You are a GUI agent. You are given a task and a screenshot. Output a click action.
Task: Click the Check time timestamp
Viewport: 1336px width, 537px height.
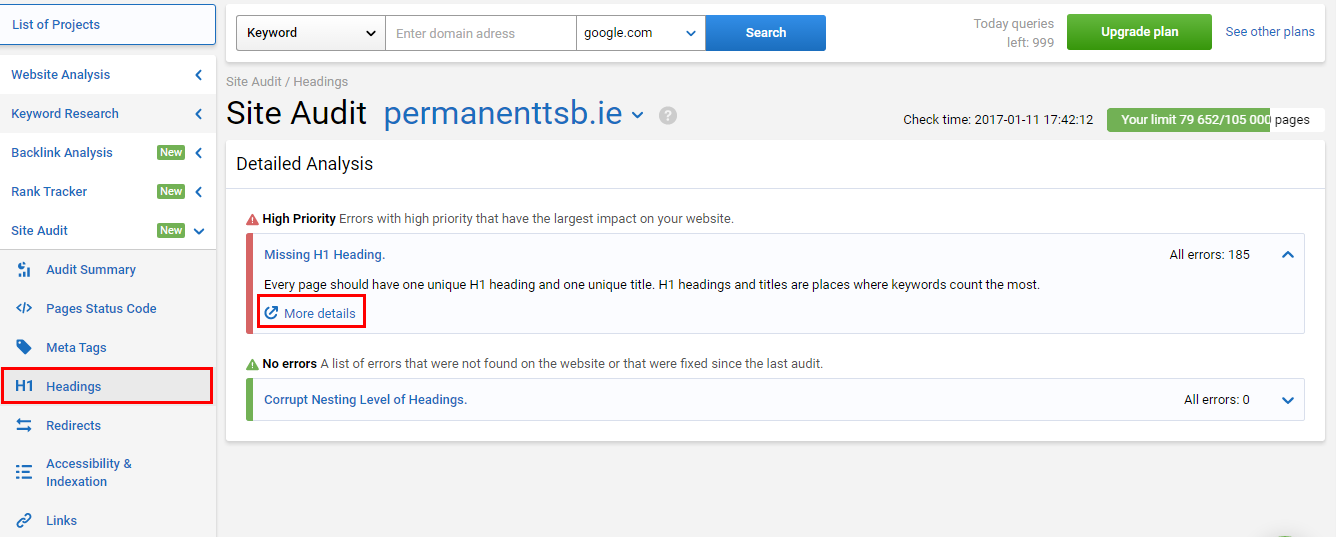point(998,120)
